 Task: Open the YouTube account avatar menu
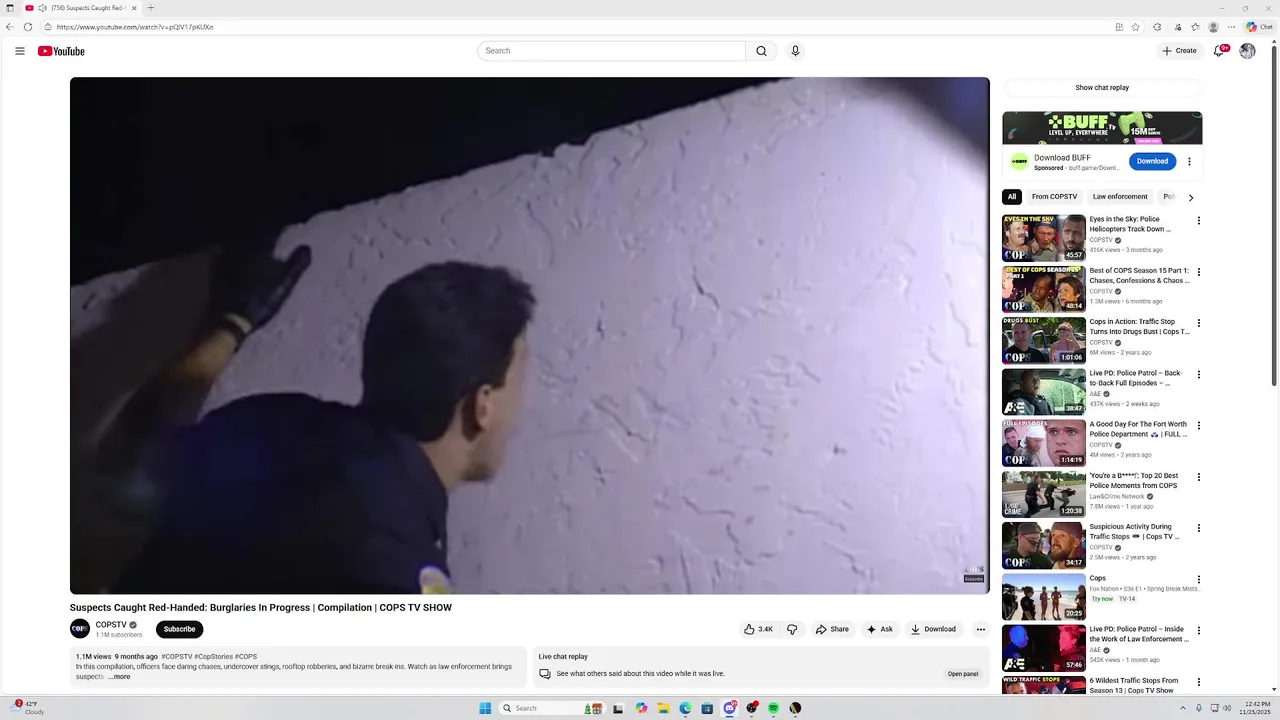[x=1247, y=51]
